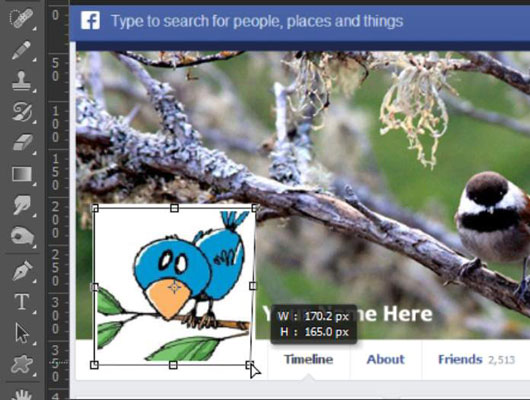530x400 pixels.
Task: Select the Type tool
Action: tap(22, 302)
